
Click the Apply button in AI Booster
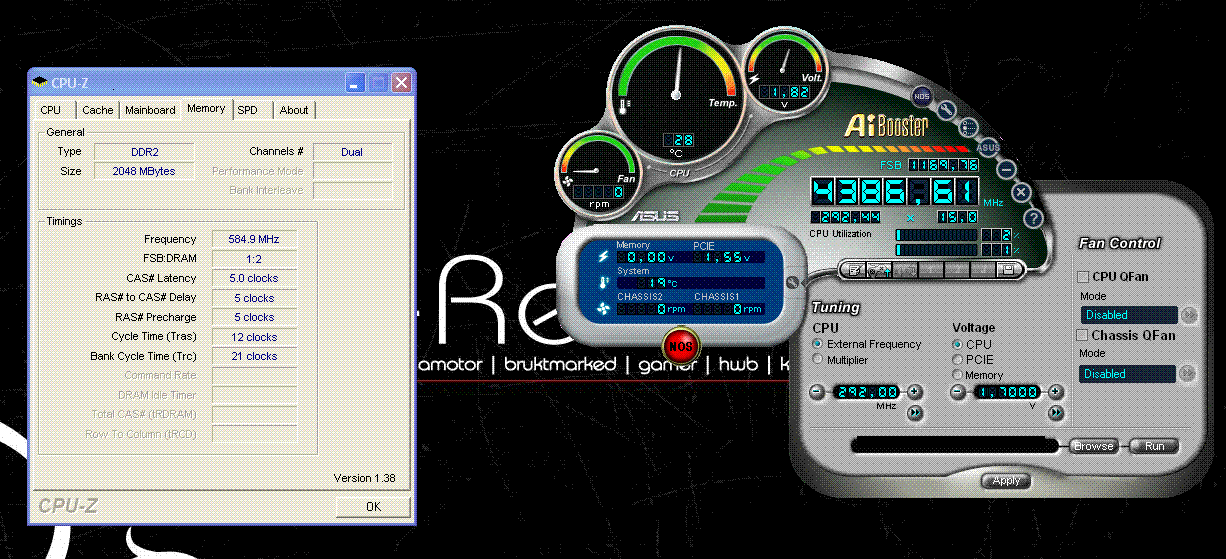click(x=1005, y=481)
